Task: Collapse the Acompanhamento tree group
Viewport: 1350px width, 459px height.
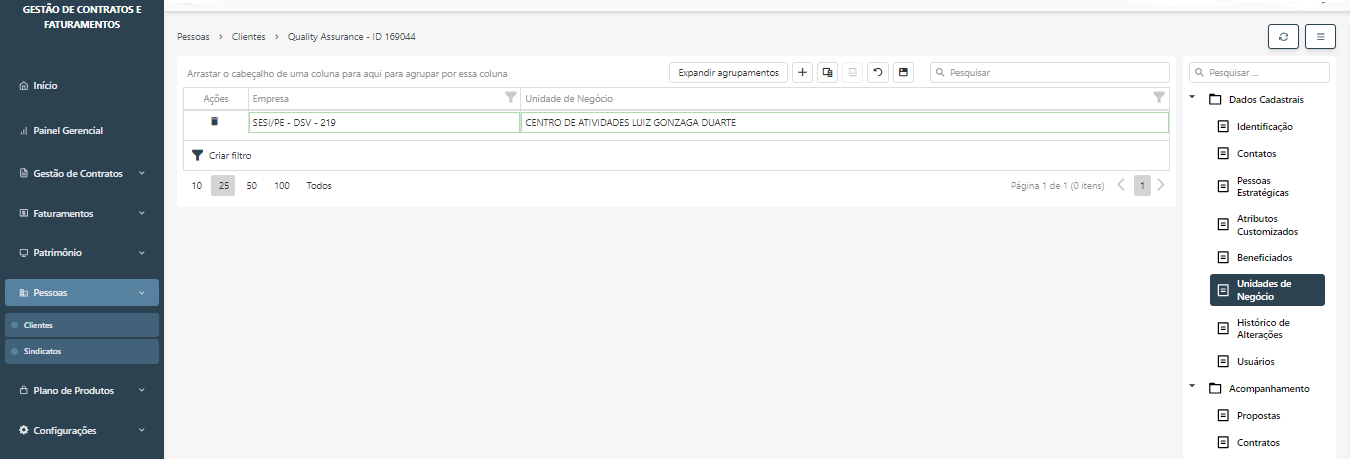Action: (x=1192, y=386)
